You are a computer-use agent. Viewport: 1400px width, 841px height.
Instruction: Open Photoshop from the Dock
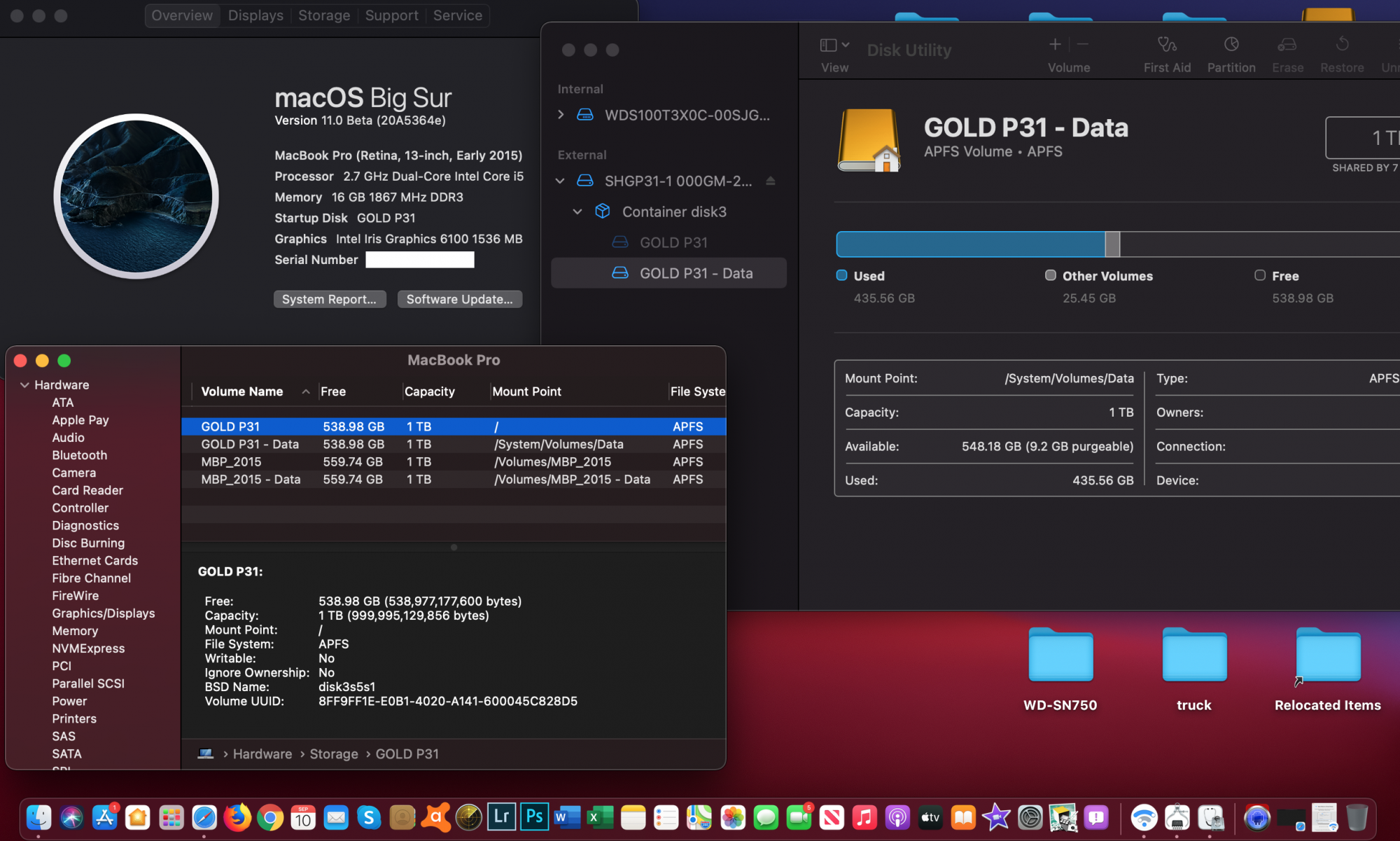click(x=534, y=816)
